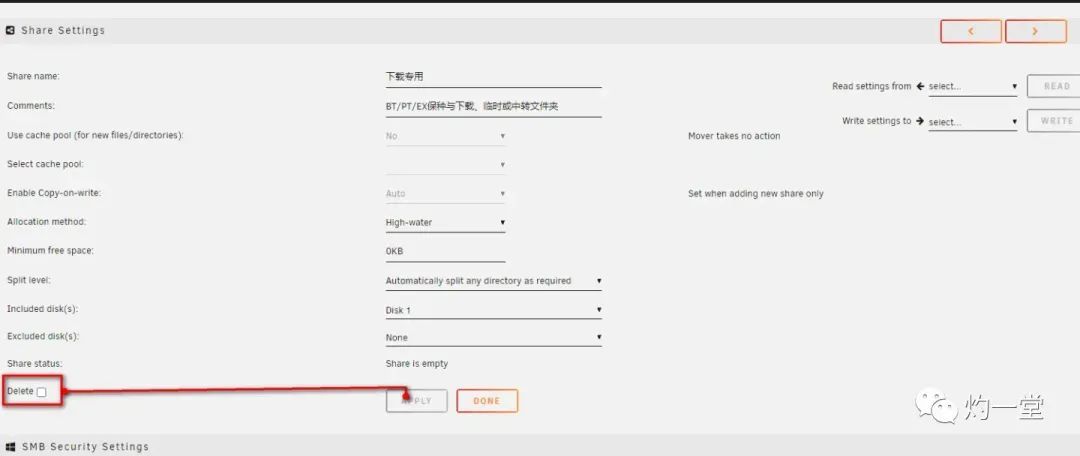Image resolution: width=1080 pixels, height=456 pixels.
Task: Click the 'Split level:' label
Action: 29,280
